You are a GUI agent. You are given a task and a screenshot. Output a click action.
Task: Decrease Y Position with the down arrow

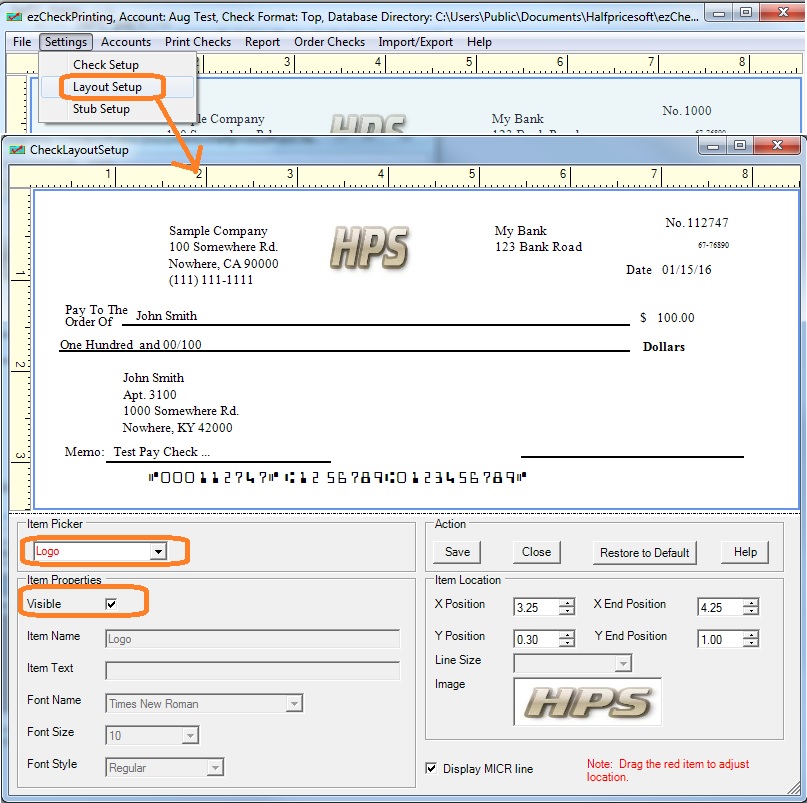(567, 643)
